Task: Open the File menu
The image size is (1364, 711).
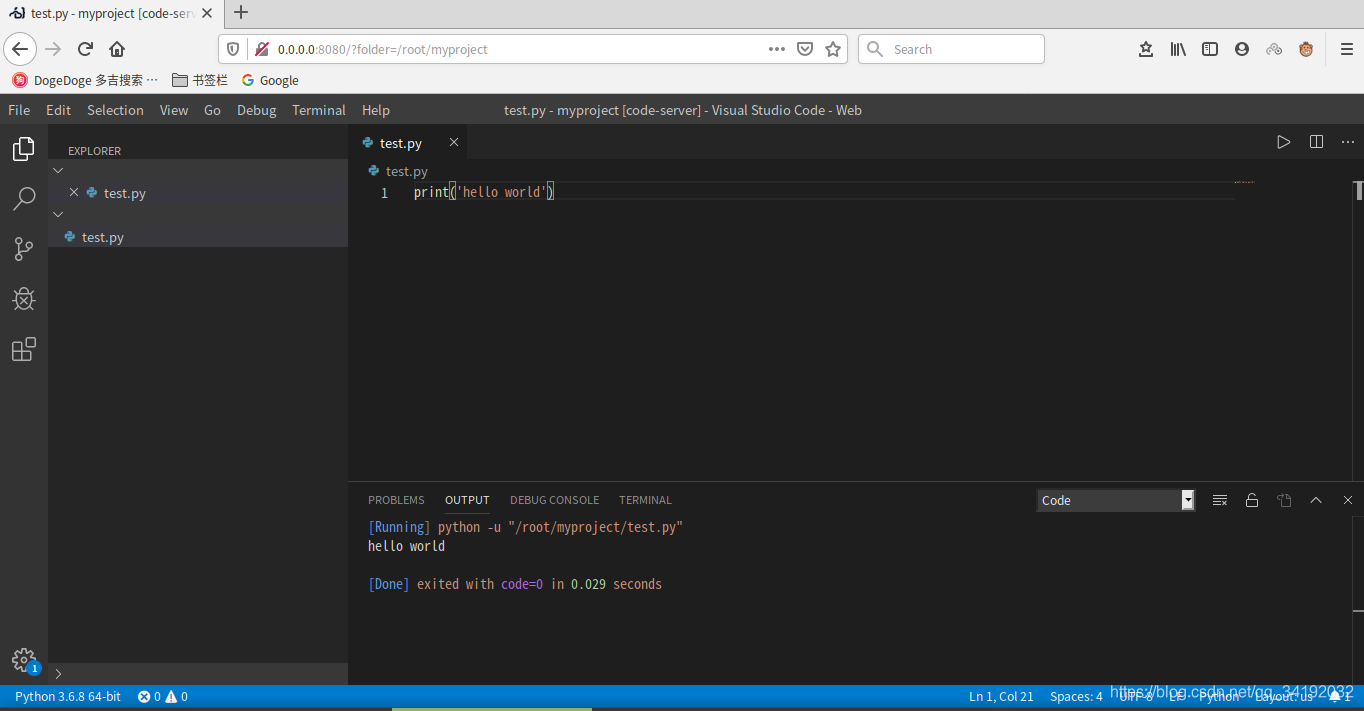Action: [x=19, y=110]
